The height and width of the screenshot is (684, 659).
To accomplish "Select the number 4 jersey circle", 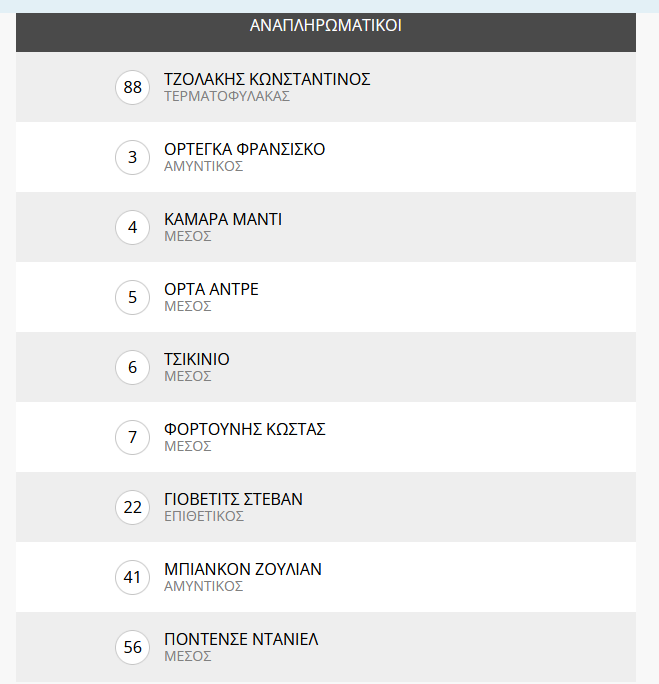I will (133, 228).
